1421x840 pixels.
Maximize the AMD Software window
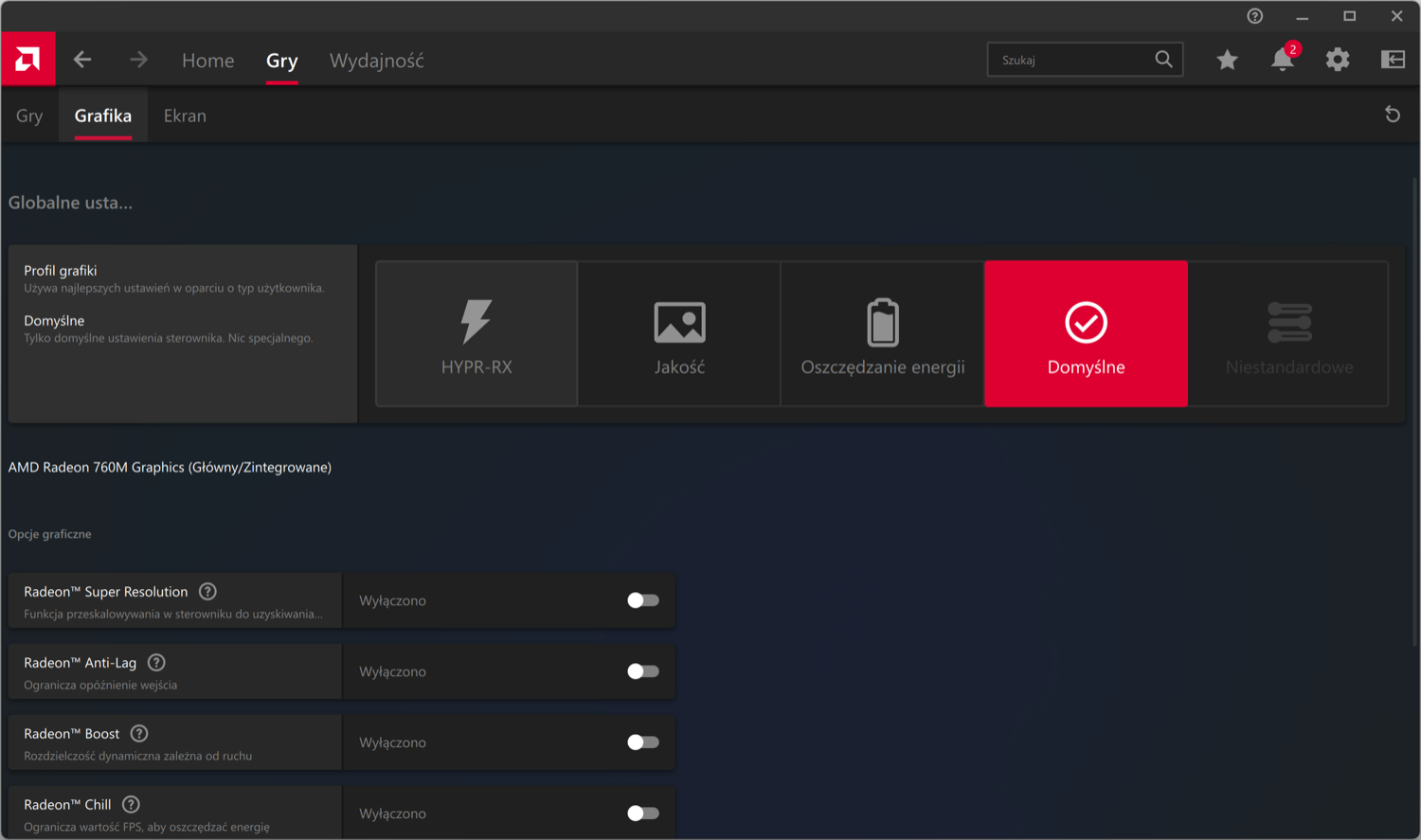pos(1350,16)
